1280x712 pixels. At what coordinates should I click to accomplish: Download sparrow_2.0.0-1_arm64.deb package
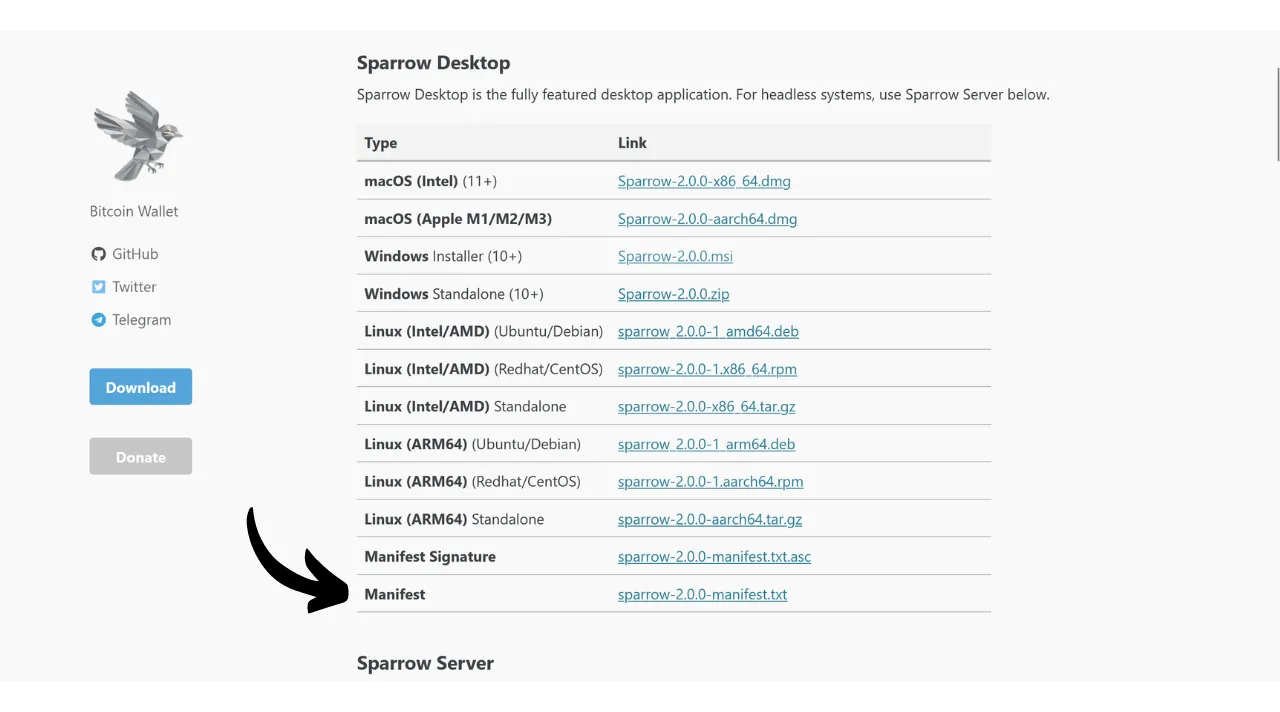tap(706, 444)
